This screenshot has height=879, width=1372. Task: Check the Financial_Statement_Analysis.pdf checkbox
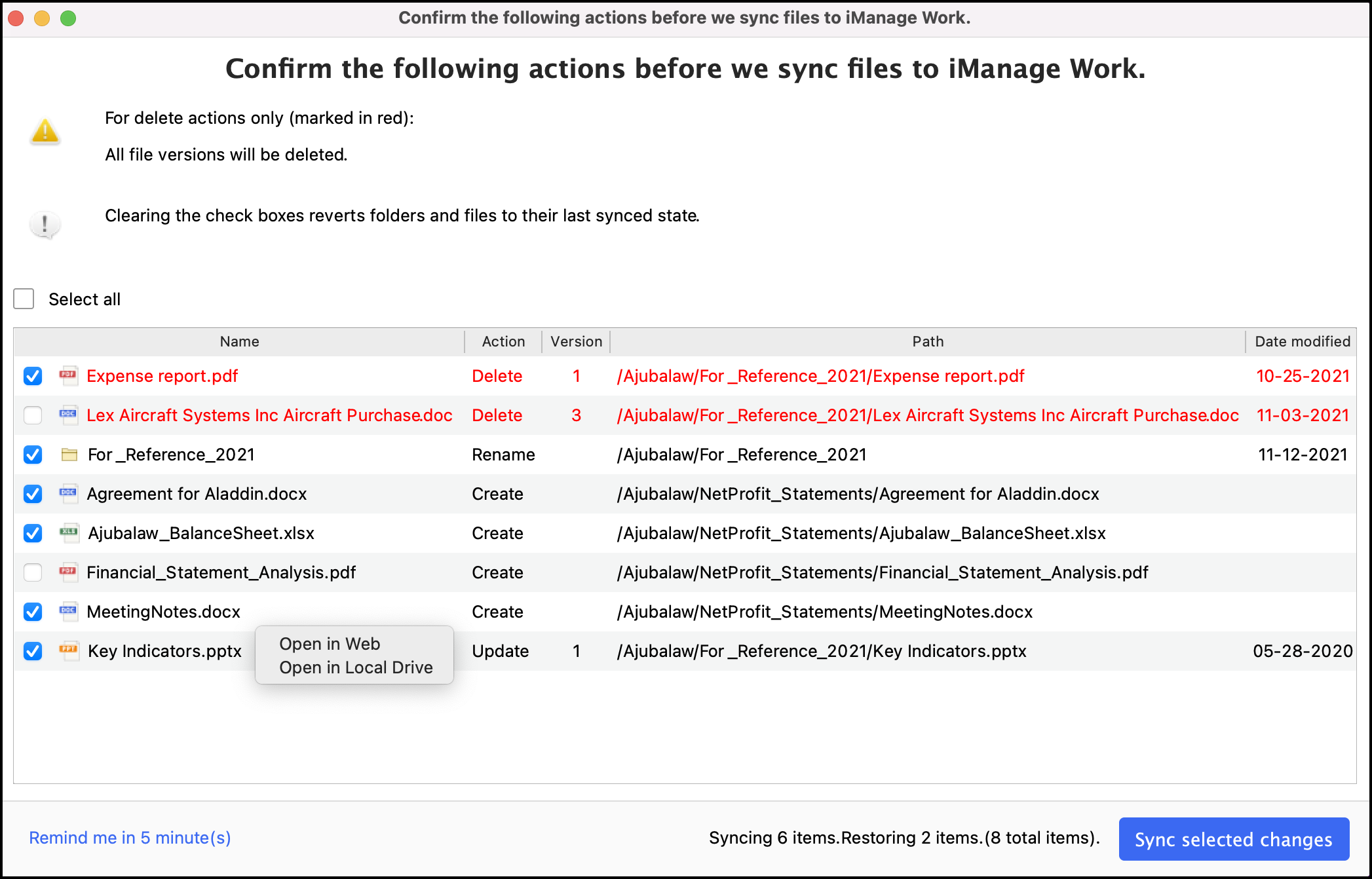click(x=33, y=572)
